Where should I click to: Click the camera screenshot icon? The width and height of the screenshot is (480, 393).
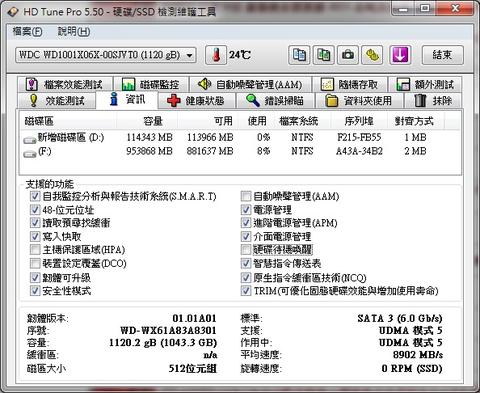(348, 55)
